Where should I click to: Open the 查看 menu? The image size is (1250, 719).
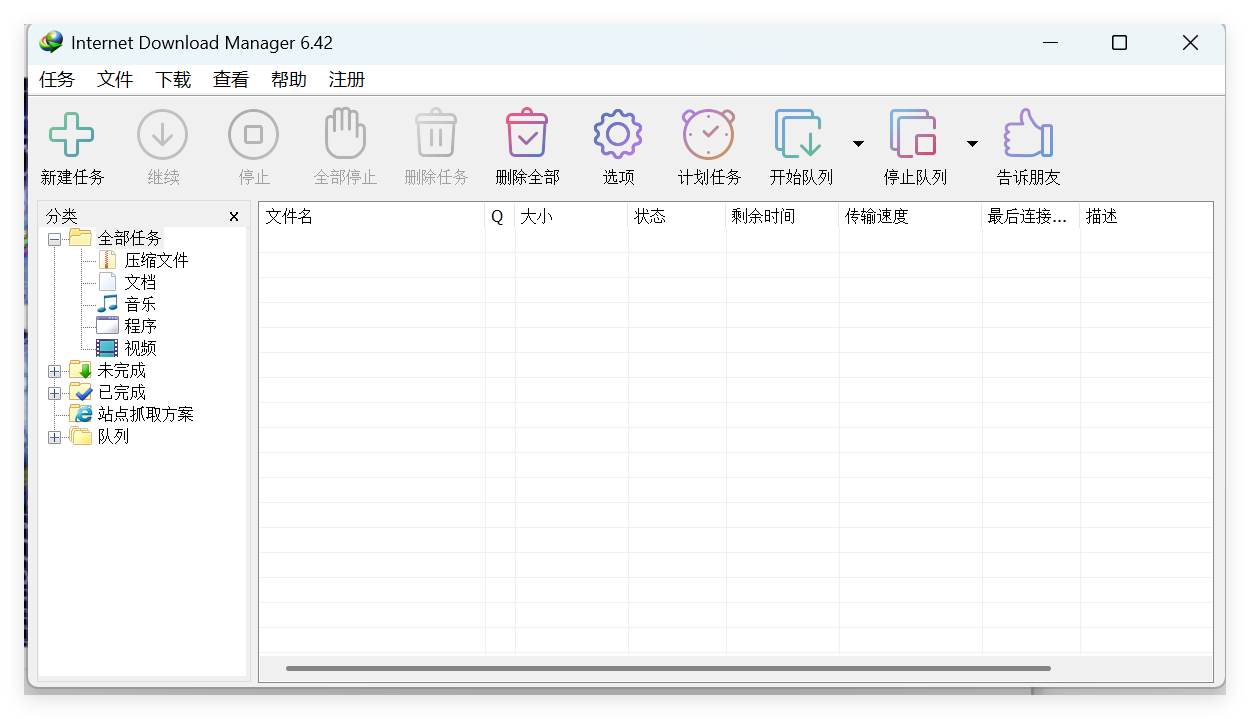coord(231,80)
